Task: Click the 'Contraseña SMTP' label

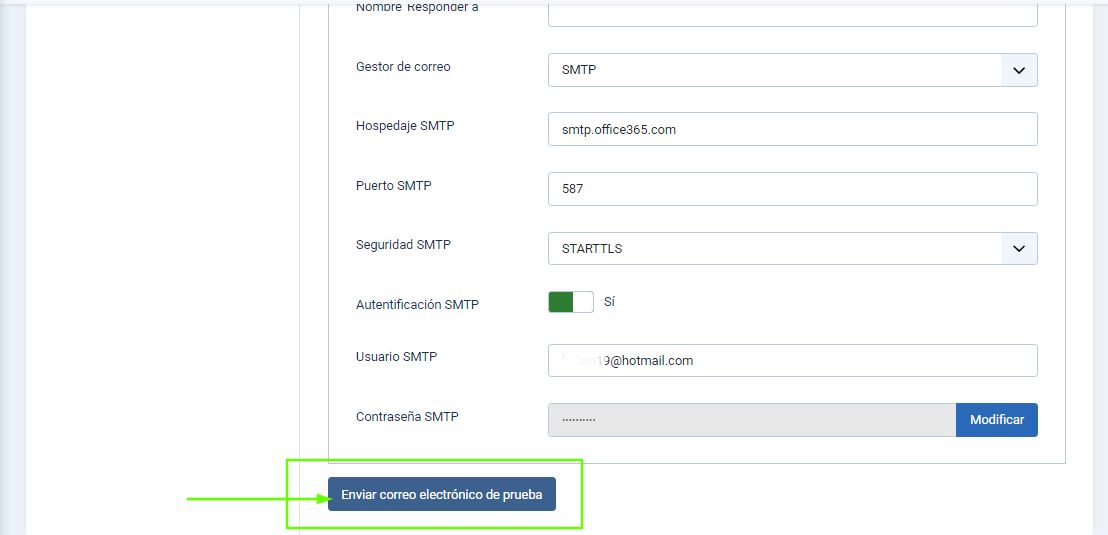Action: pos(407,417)
